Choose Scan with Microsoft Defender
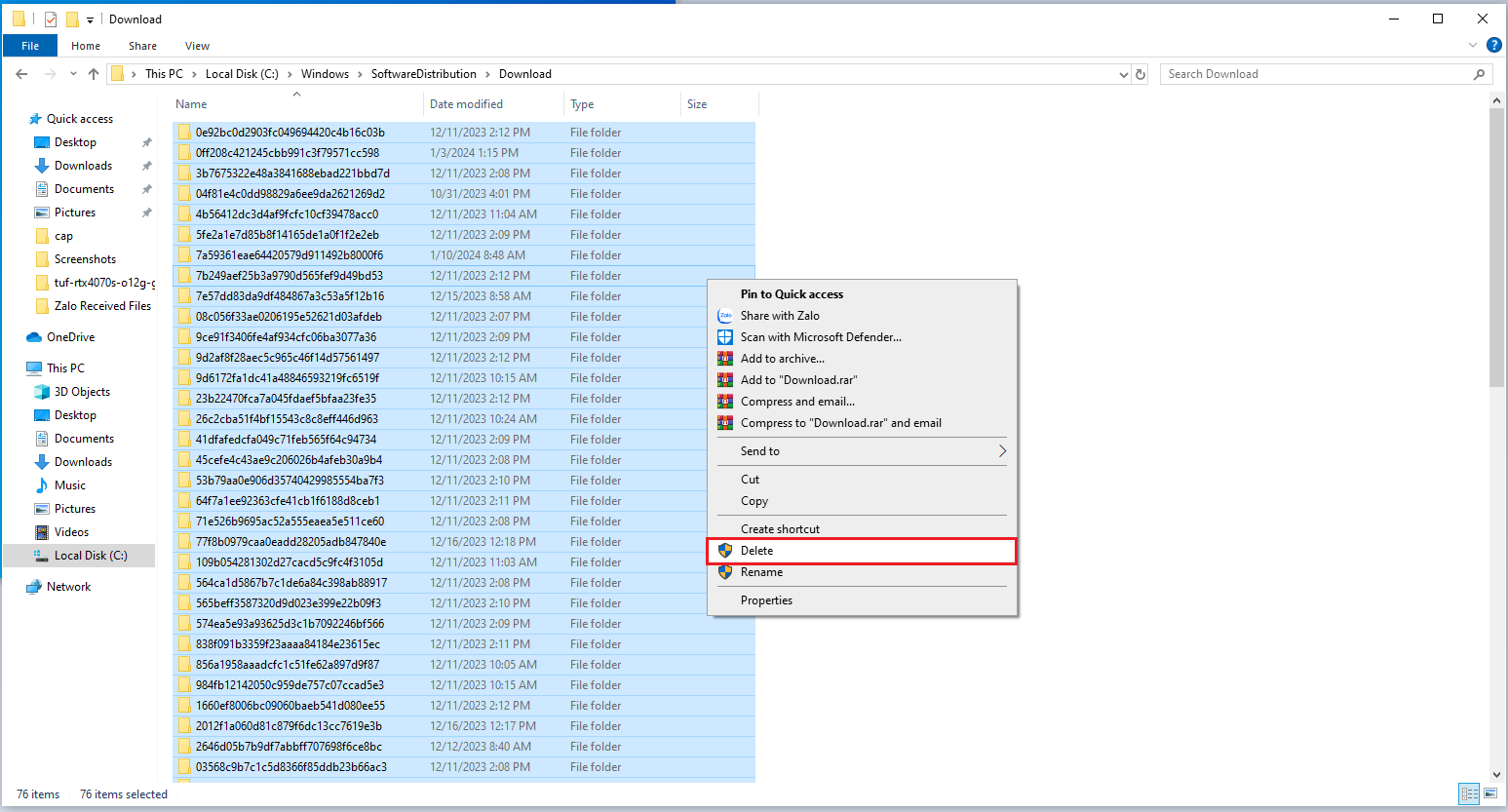 coord(862,337)
